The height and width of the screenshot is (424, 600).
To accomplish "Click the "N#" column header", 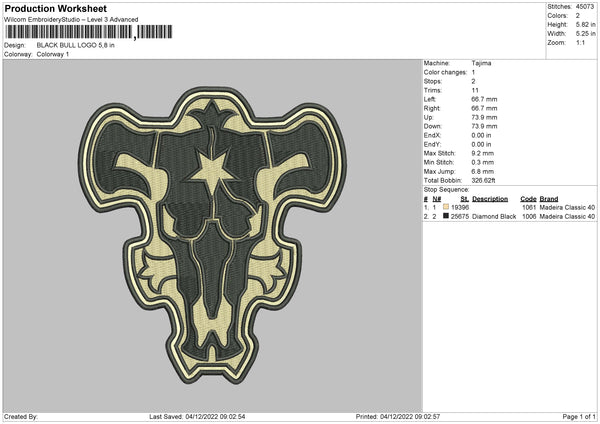I will point(437,199).
